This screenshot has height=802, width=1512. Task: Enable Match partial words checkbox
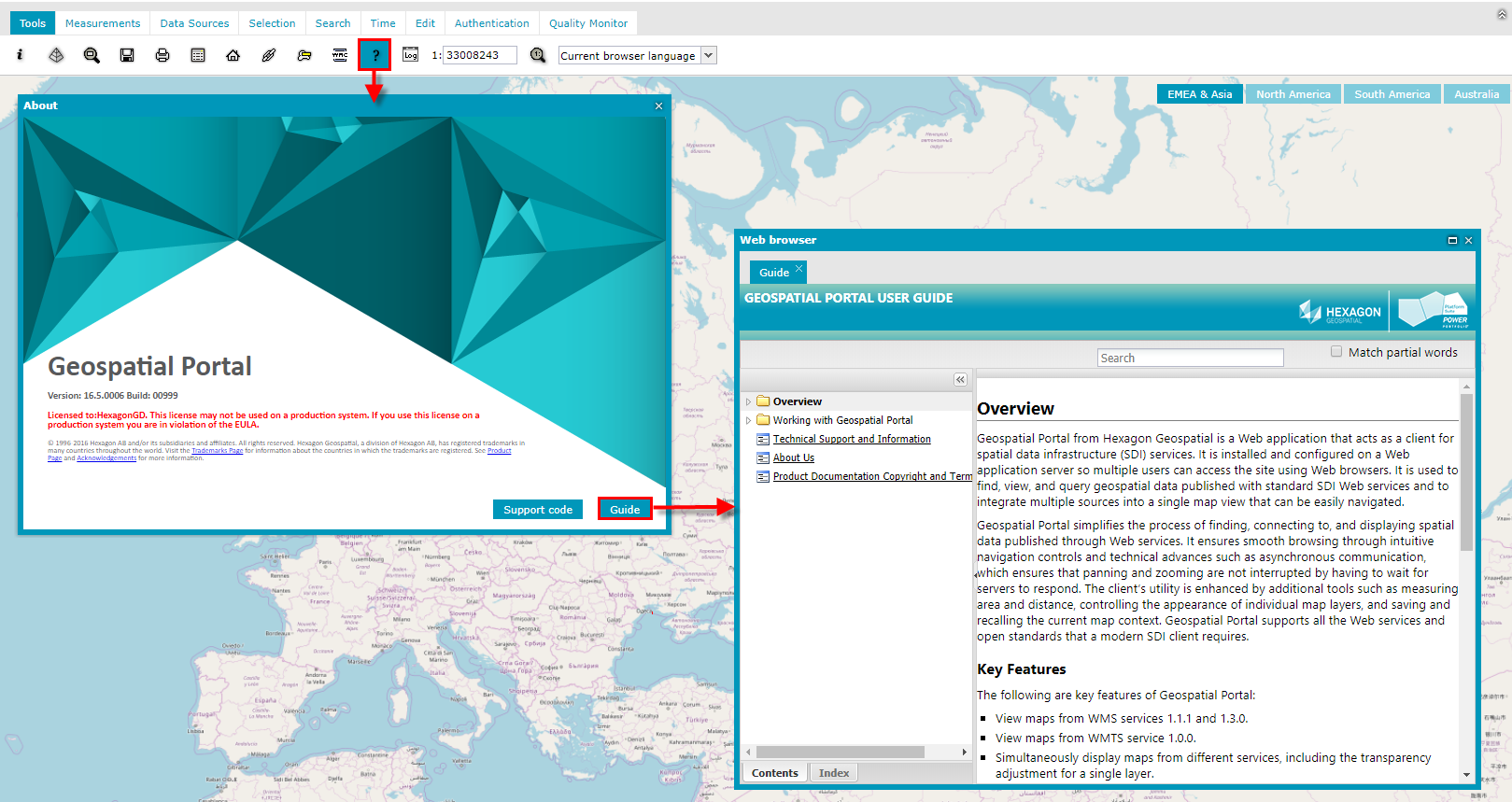point(1336,352)
